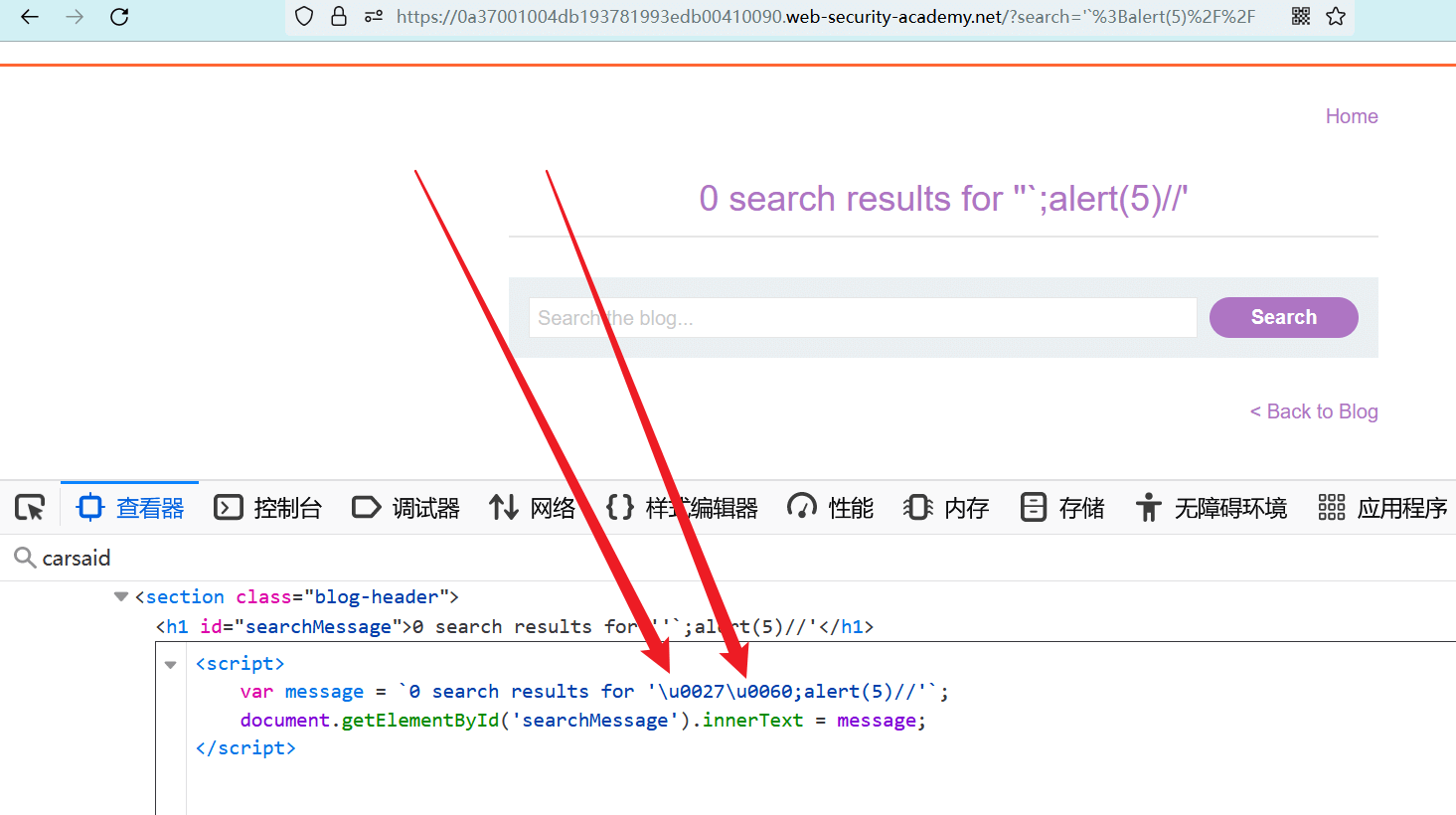Viewport: 1456px width, 815px height.
Task: Reload the current page
Action: tap(119, 17)
